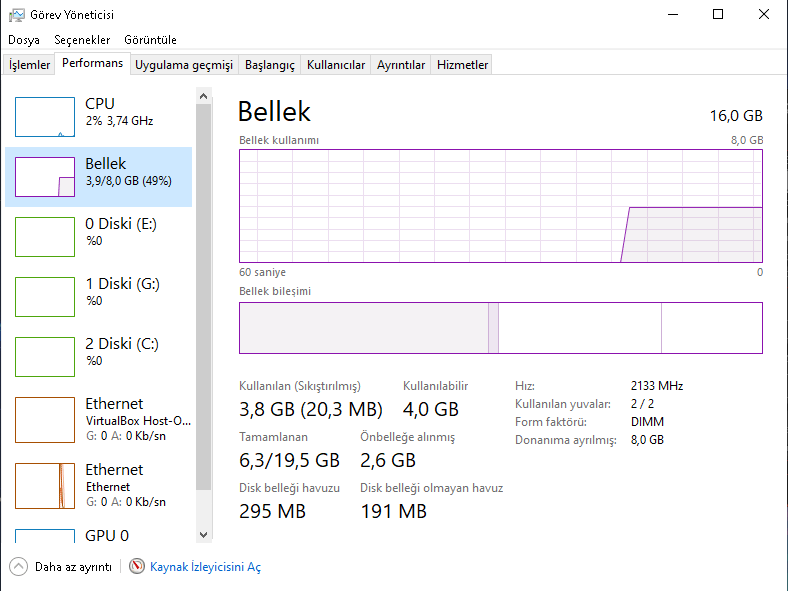
Task: Click the Task Manager title bar icon
Action: [x=15, y=14]
